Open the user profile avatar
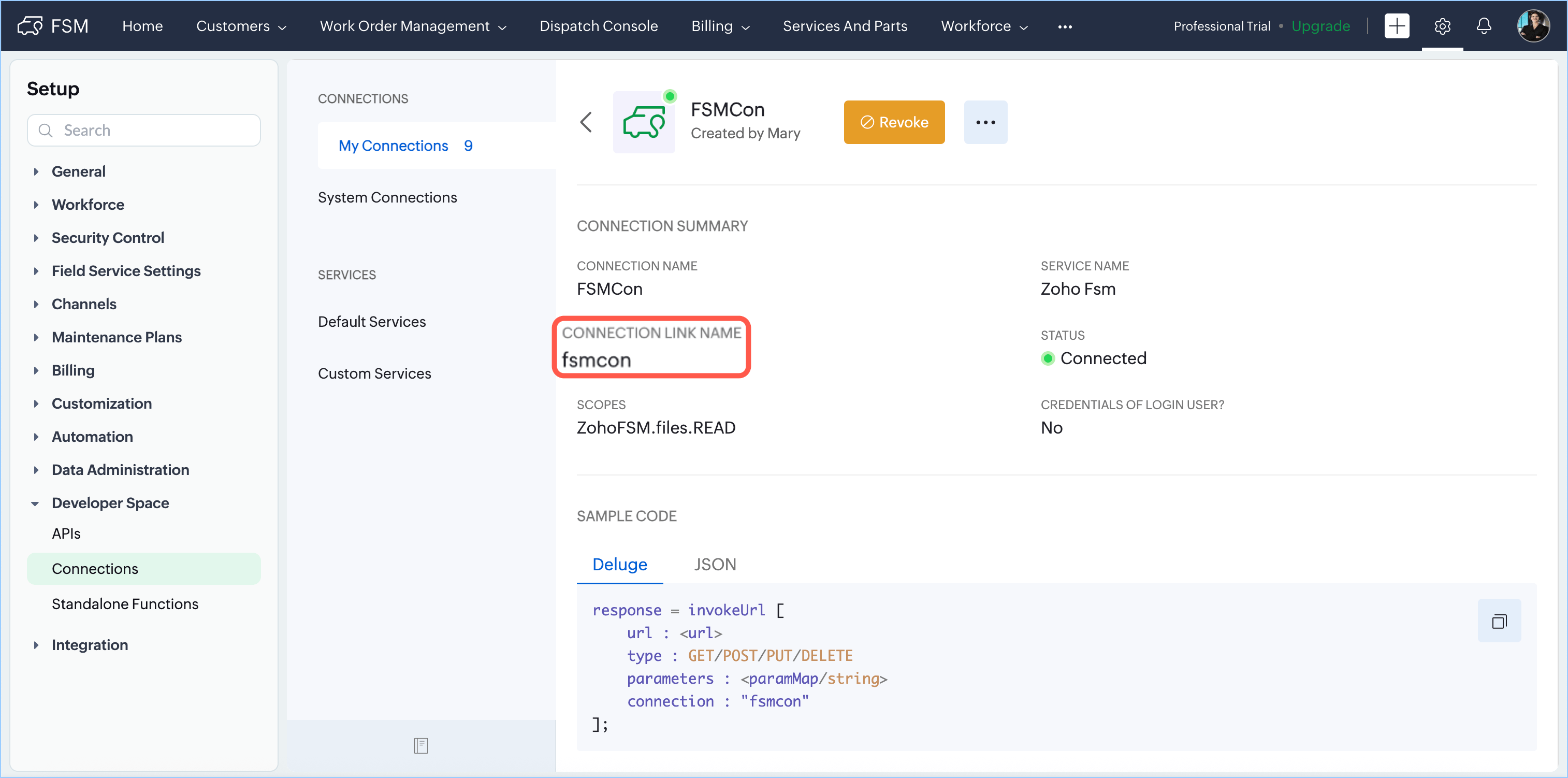This screenshot has height=778, width=1568. pyautogui.click(x=1533, y=26)
